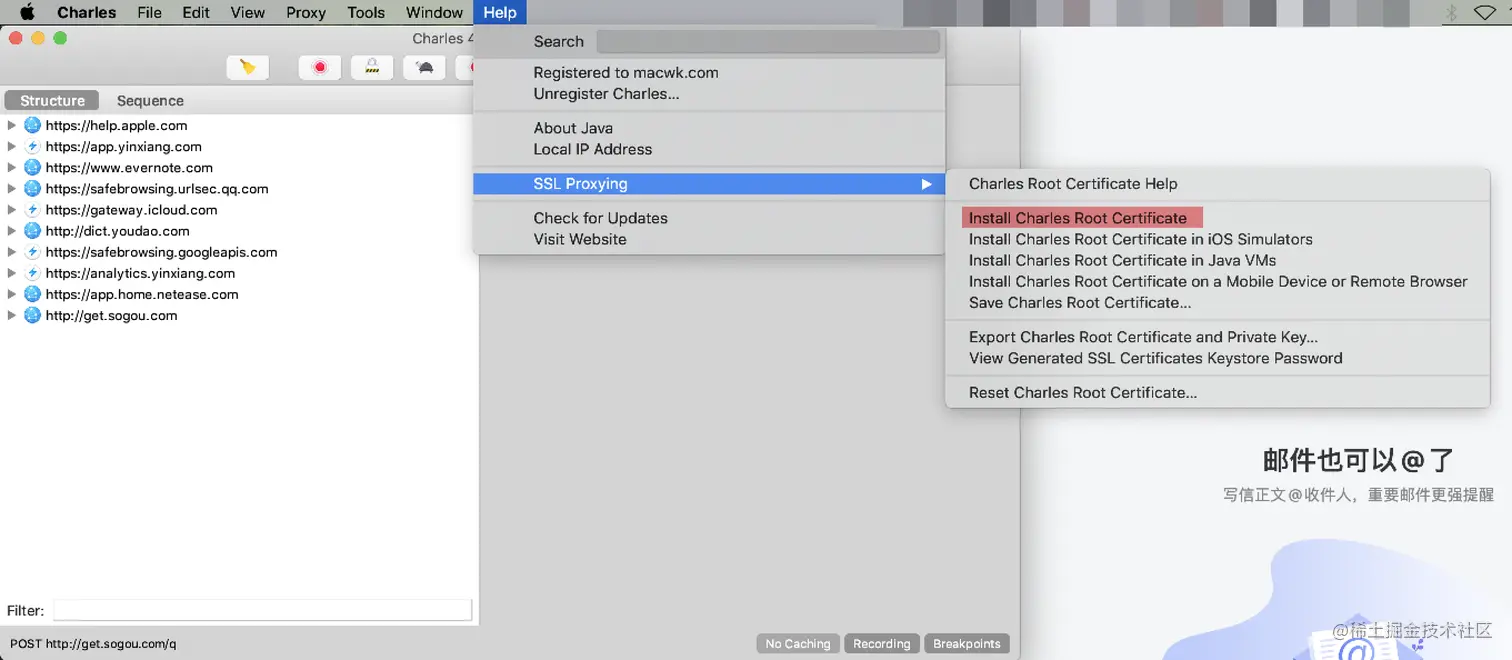Viewport: 1512px width, 660px height.
Task: Expand the analytics.yinxiang.com tree node
Action: click(12, 273)
